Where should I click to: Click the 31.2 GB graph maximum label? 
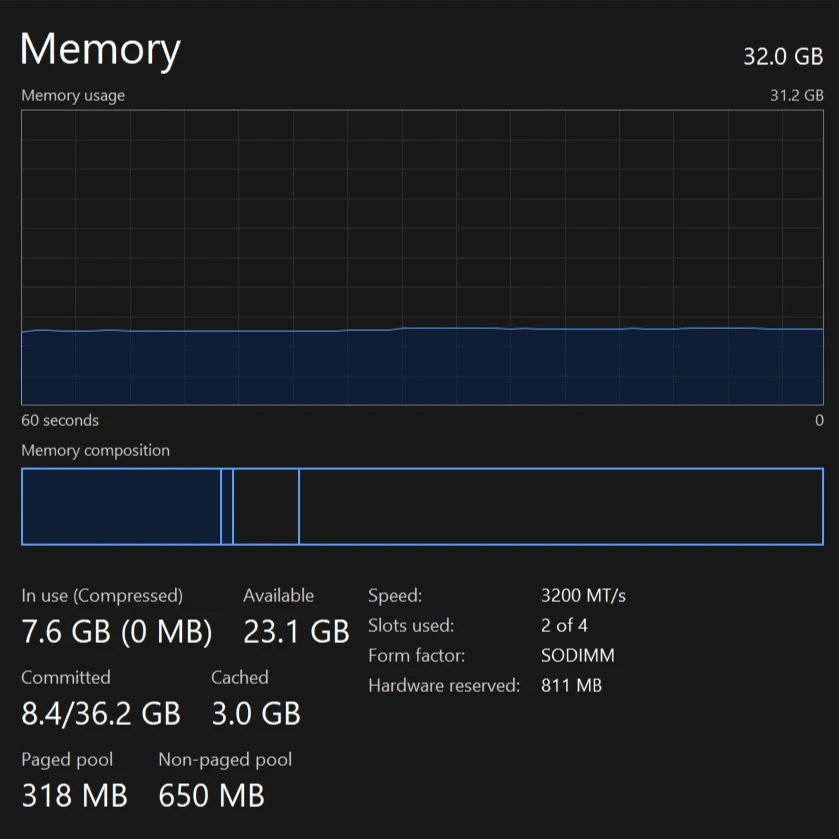tap(796, 96)
